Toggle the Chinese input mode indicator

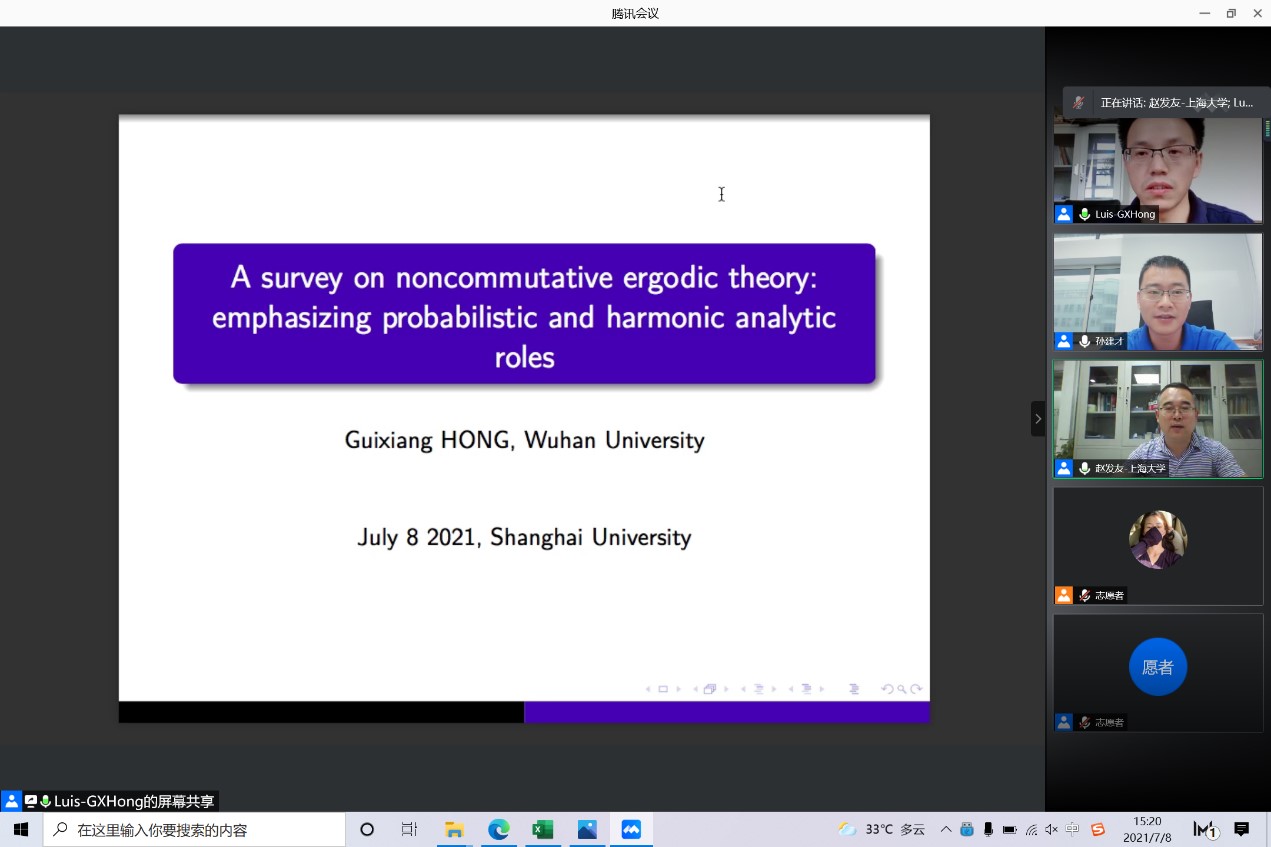click(1072, 829)
